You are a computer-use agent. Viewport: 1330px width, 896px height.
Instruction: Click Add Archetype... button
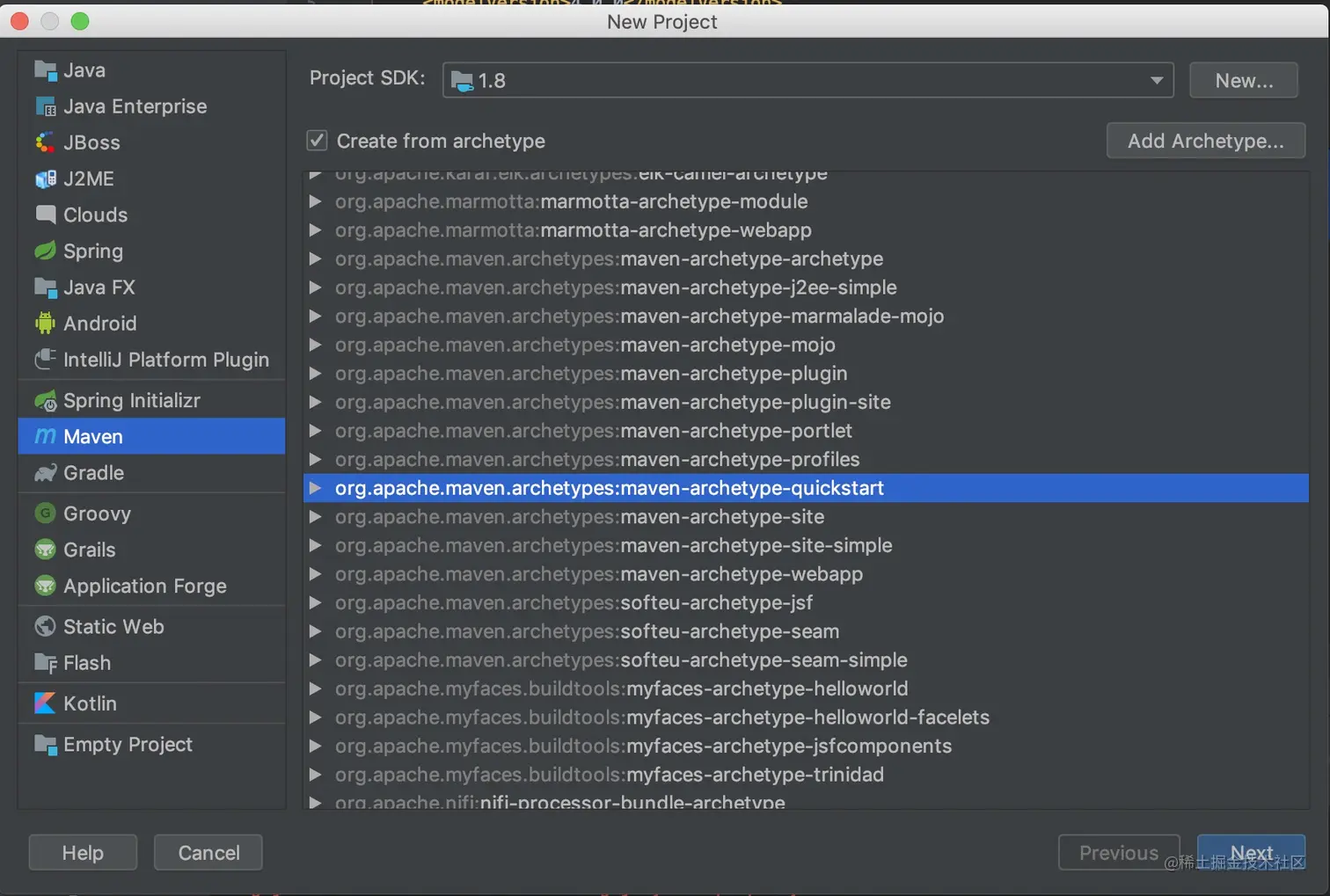click(x=1205, y=141)
